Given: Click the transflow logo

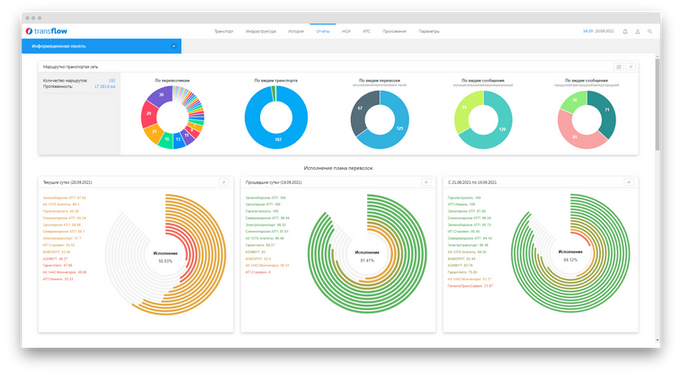Looking at the screenshot, I should (x=47, y=31).
